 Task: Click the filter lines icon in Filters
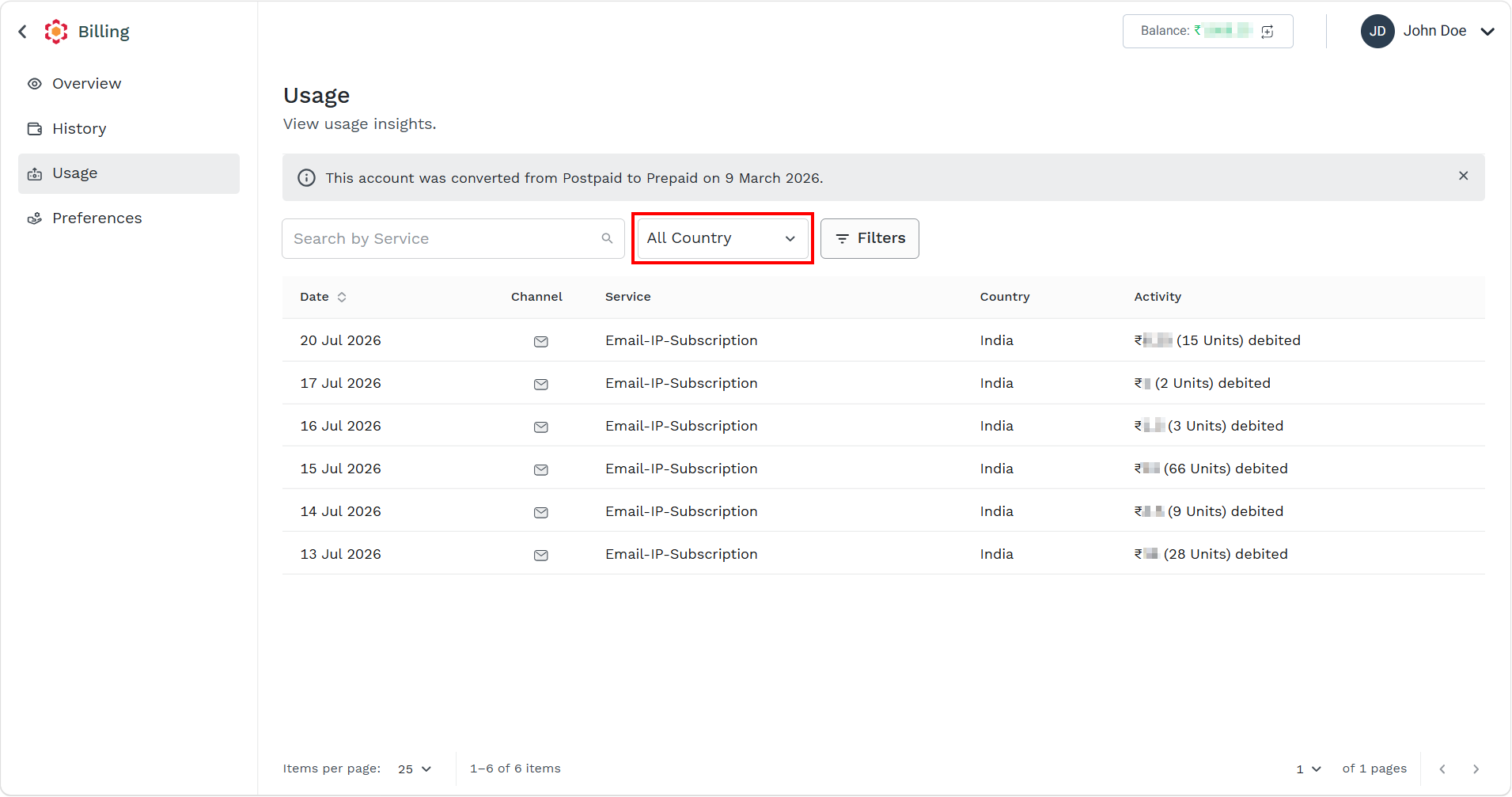[x=842, y=238]
